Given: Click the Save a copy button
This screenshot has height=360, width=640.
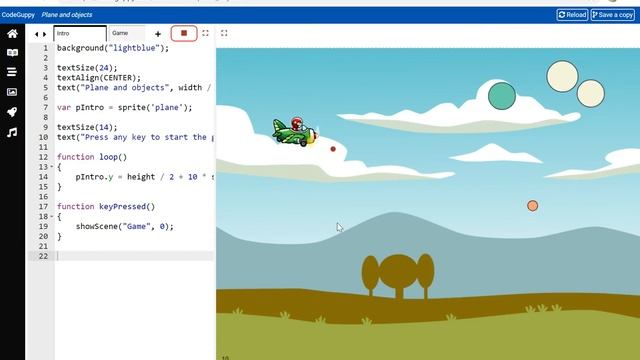Looking at the screenshot, I should [x=613, y=15].
